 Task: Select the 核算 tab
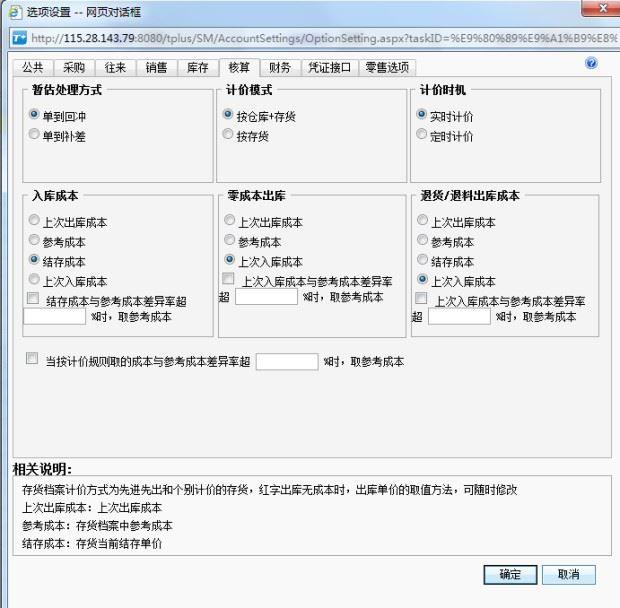click(x=239, y=67)
